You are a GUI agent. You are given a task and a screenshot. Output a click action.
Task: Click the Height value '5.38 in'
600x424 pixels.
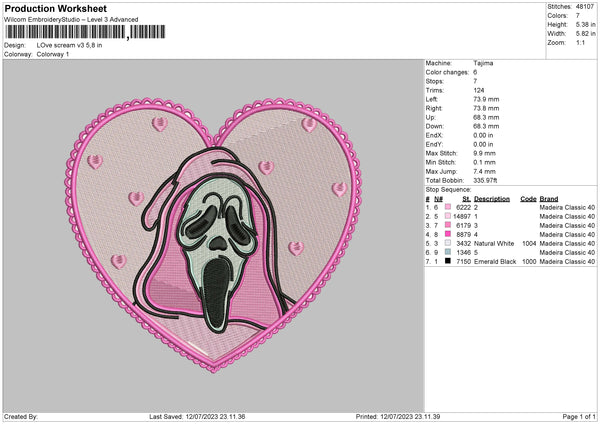tap(585, 24)
